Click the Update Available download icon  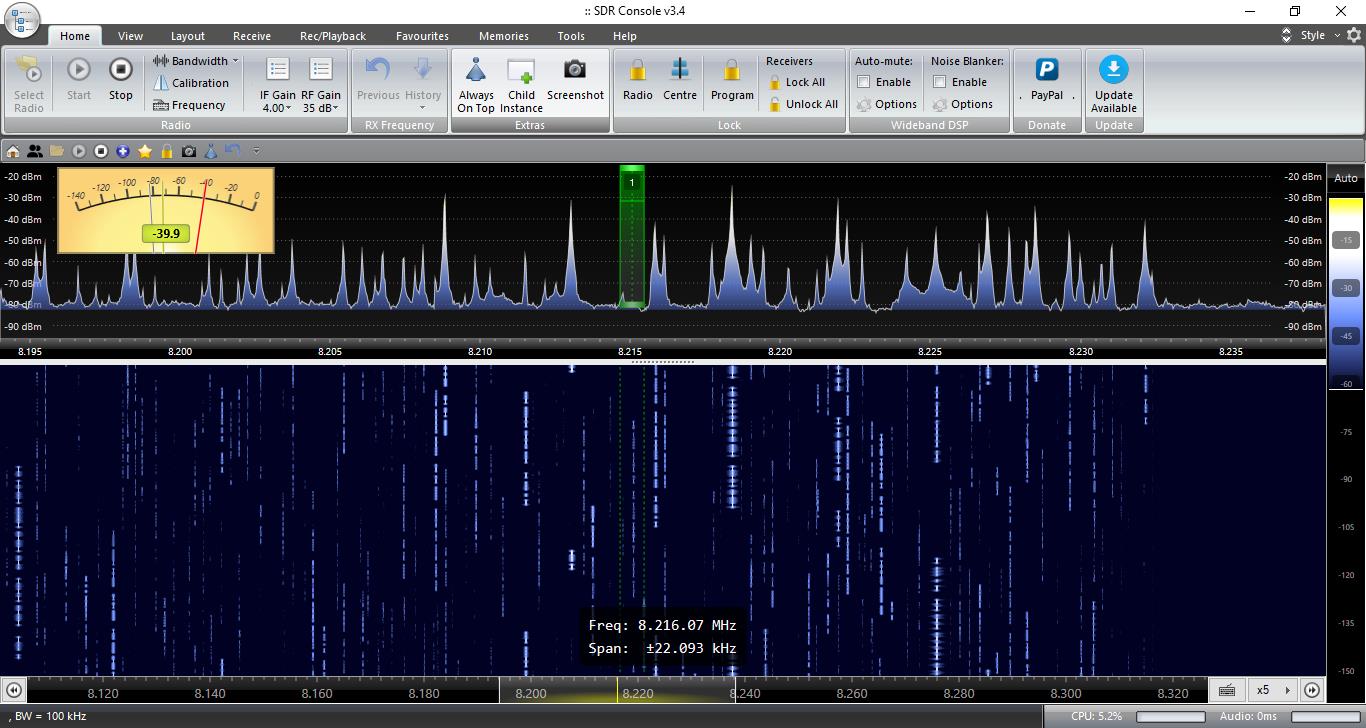1113,69
